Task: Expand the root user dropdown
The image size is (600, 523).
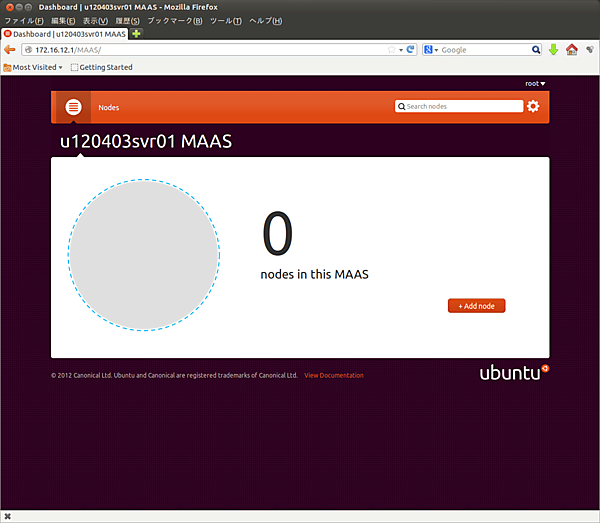Action: pyautogui.click(x=535, y=83)
